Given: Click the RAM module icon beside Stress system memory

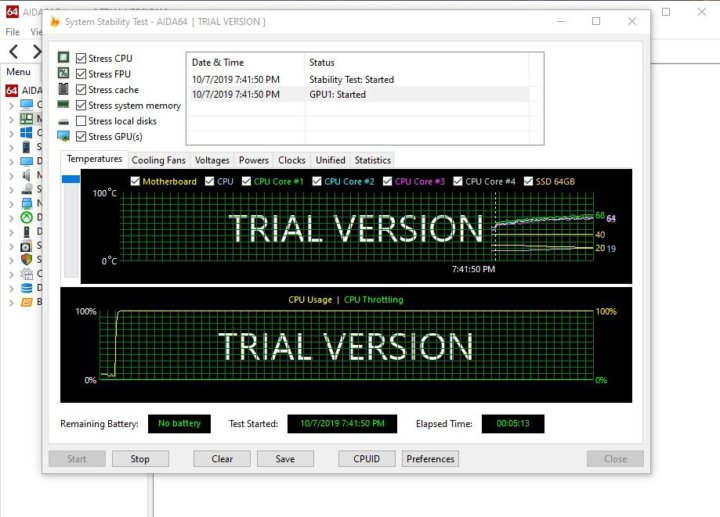Looking at the screenshot, I should 63,105.
